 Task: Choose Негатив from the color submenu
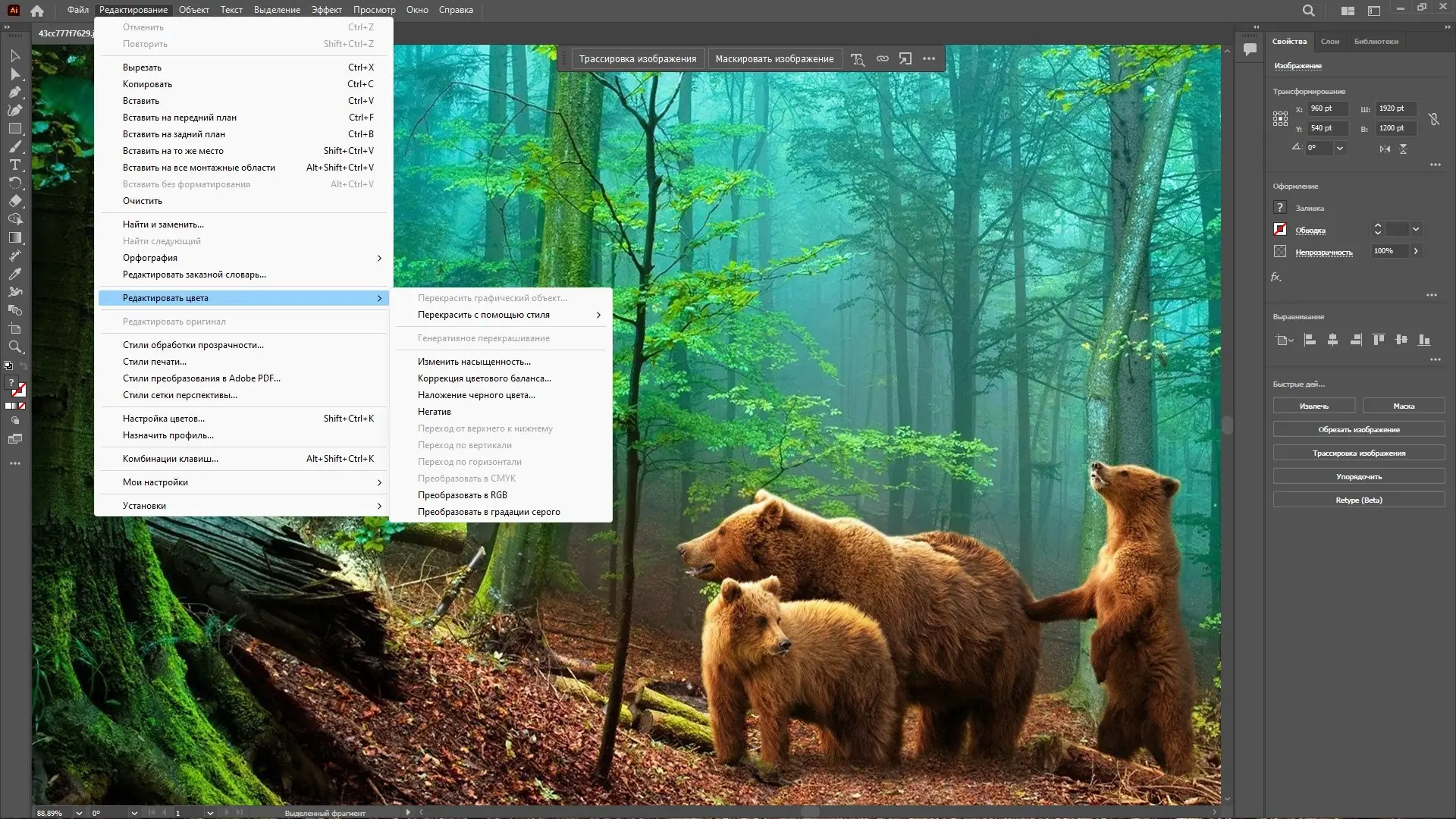coord(435,412)
